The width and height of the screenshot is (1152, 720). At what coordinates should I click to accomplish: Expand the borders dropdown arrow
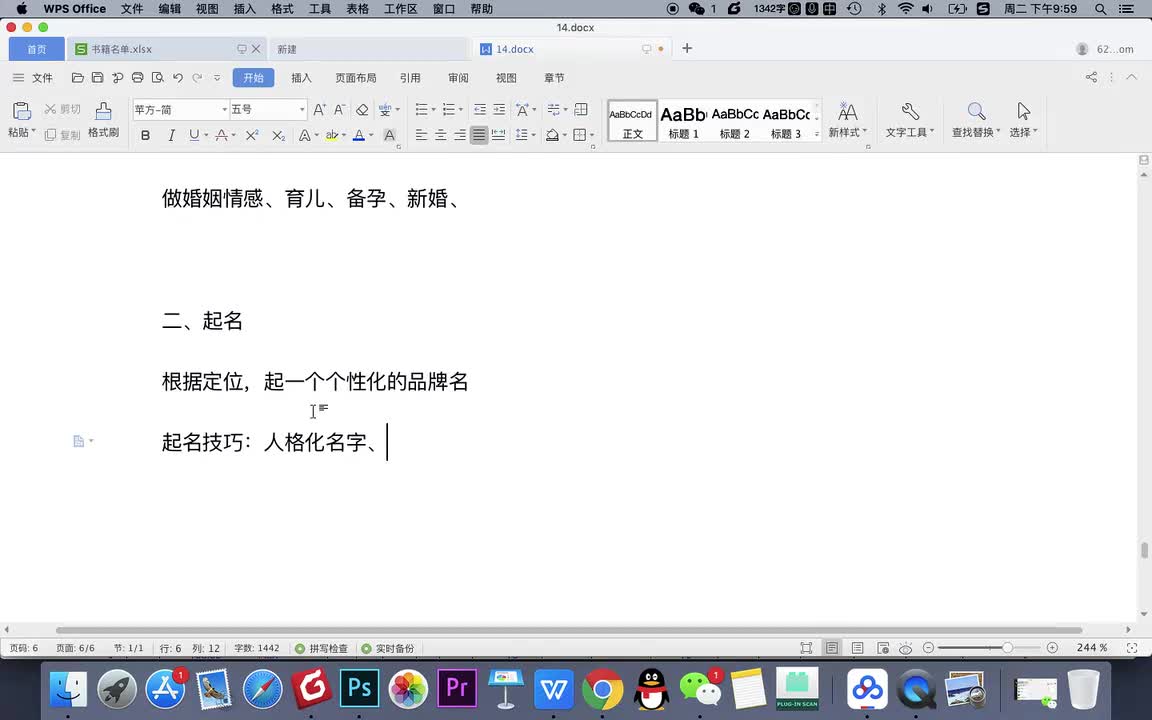[591, 135]
